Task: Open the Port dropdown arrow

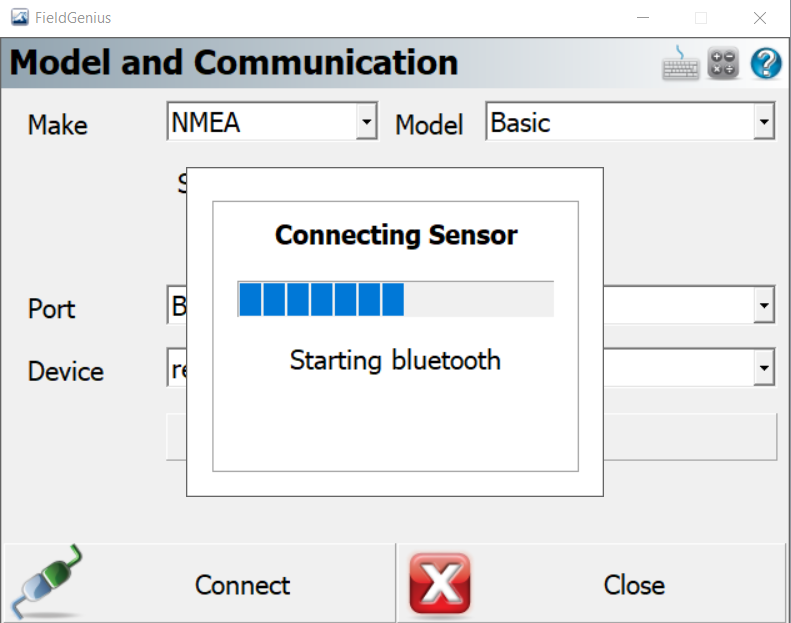Action: coord(764,305)
